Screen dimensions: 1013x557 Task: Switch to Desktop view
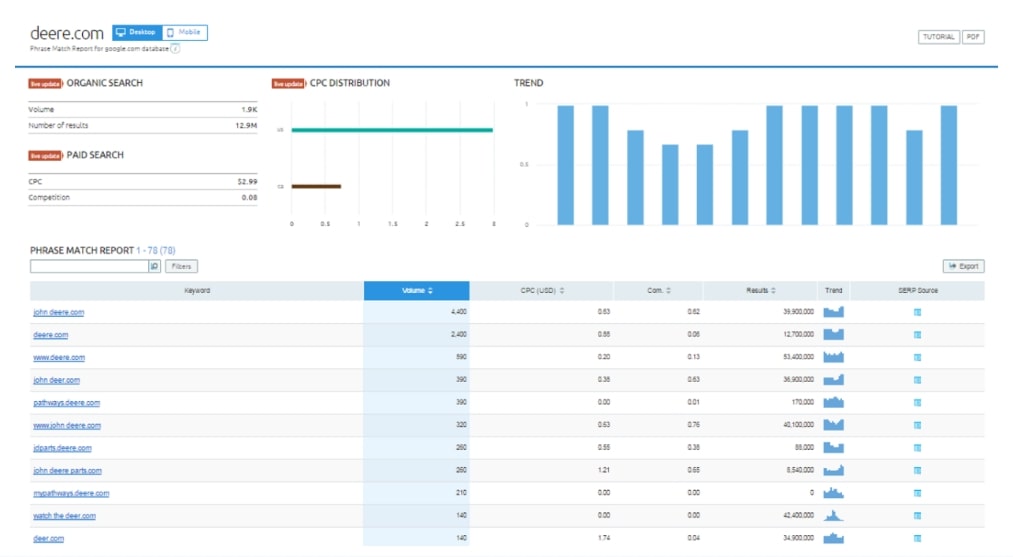[x=137, y=32]
